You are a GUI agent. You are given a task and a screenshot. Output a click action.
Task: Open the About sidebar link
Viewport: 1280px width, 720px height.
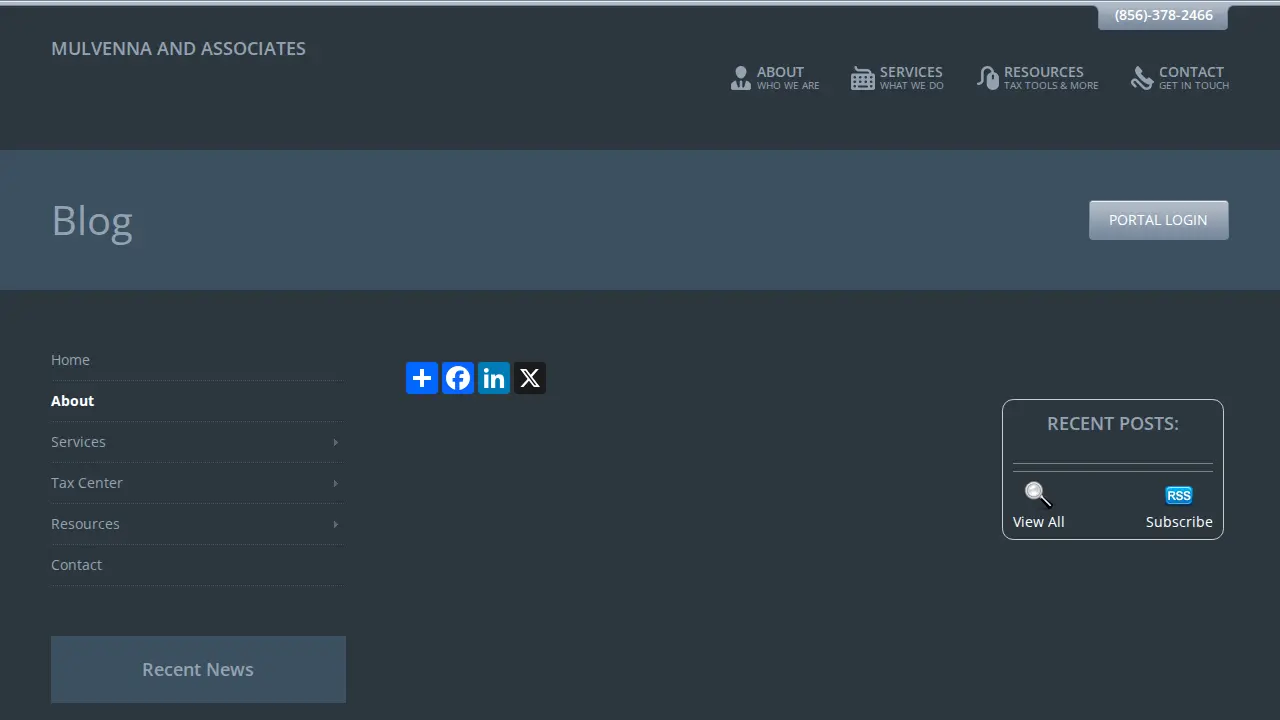72,401
